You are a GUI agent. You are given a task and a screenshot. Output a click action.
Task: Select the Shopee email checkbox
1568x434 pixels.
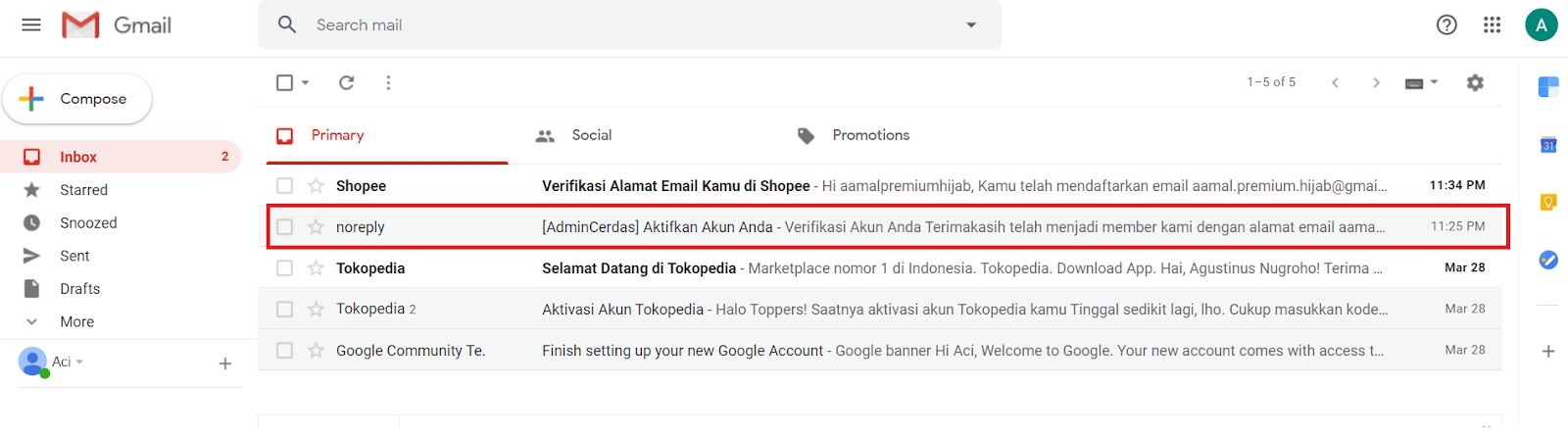click(284, 185)
